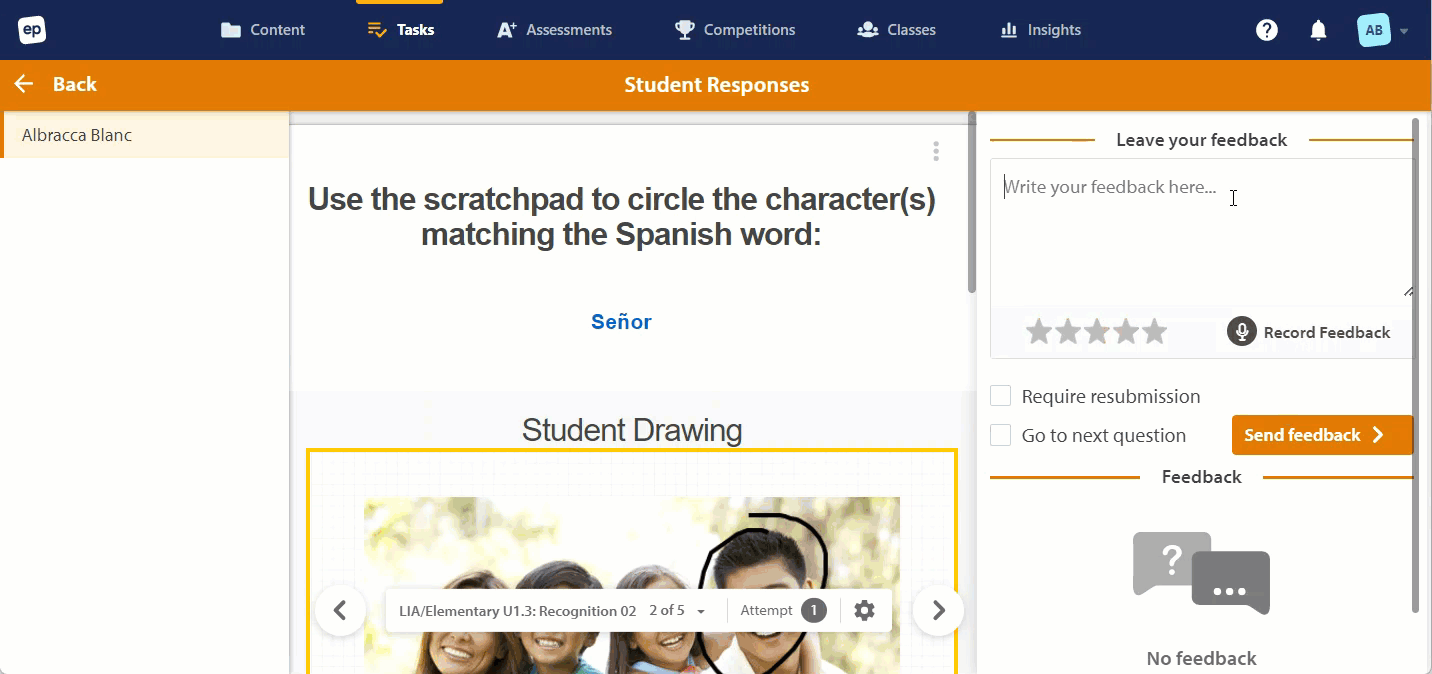Click the student drawing image
Image resolution: width=1432 pixels, height=674 pixels.
[632, 585]
